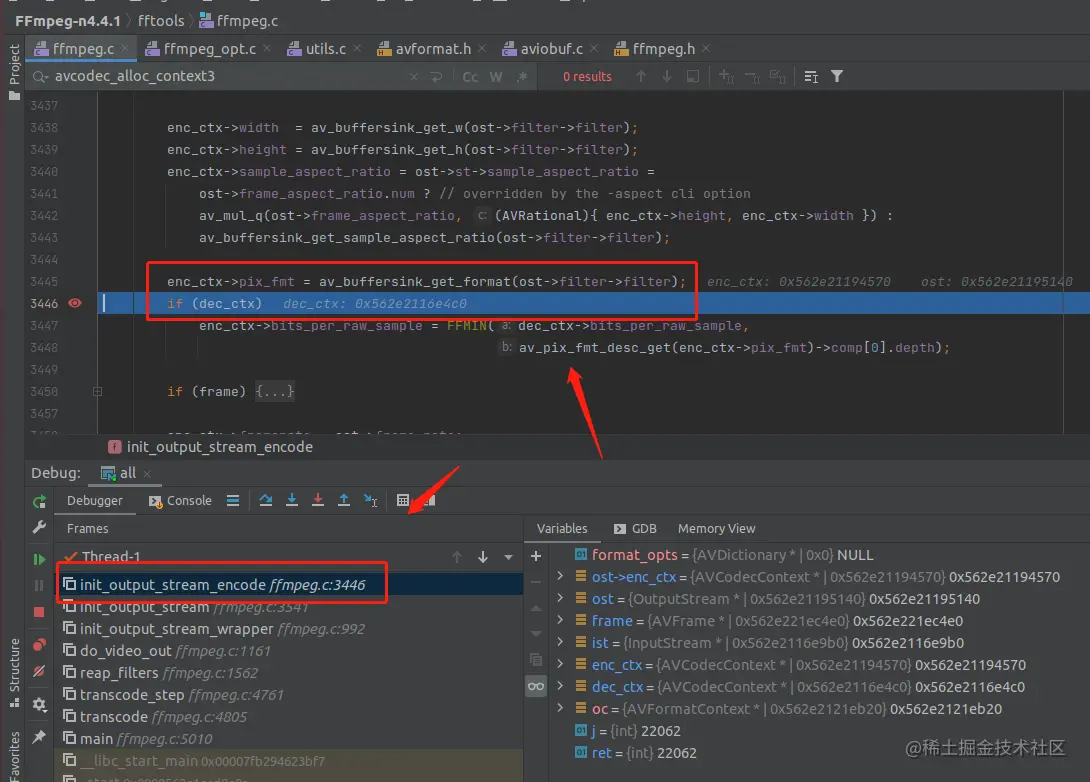This screenshot has width=1090, height=782.
Task: Open Favorites tool window
Action: tap(14, 755)
